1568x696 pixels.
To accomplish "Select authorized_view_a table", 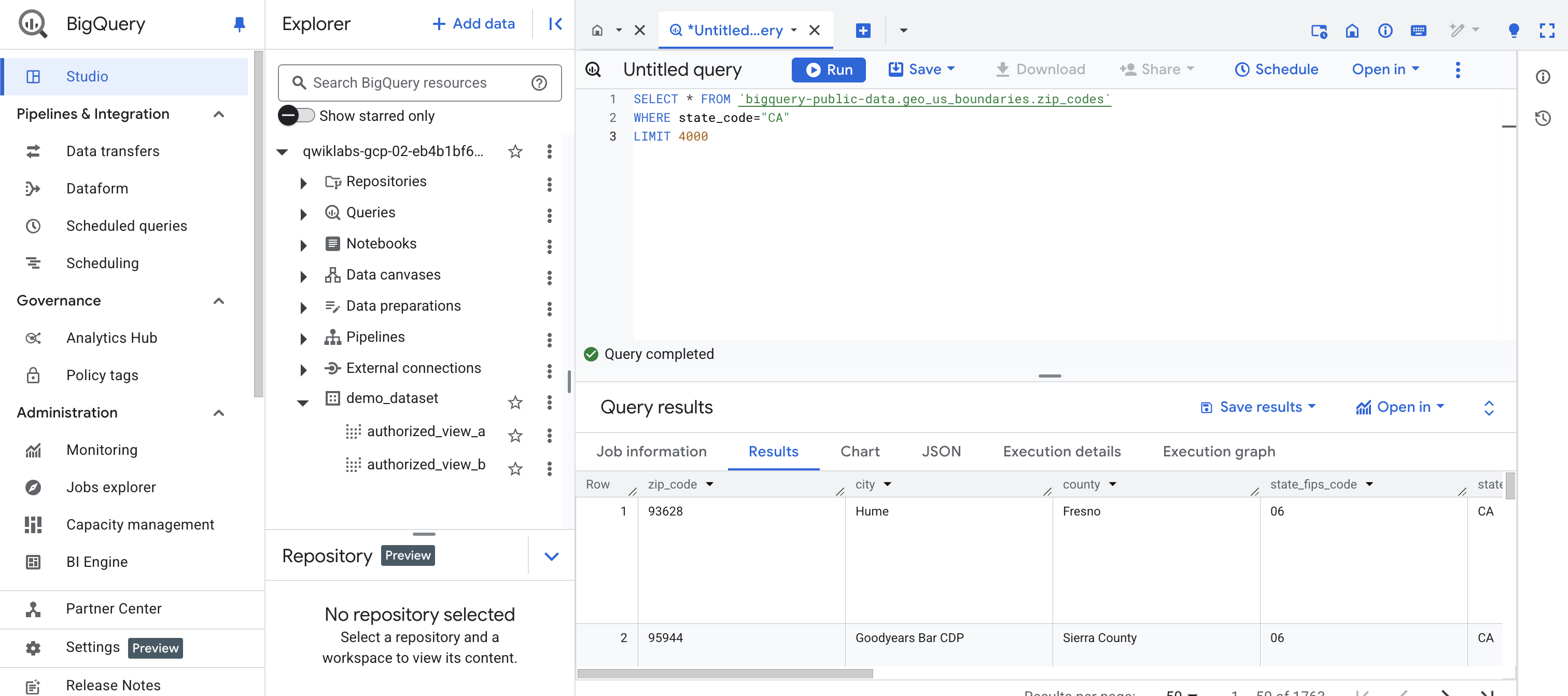I will click(426, 431).
